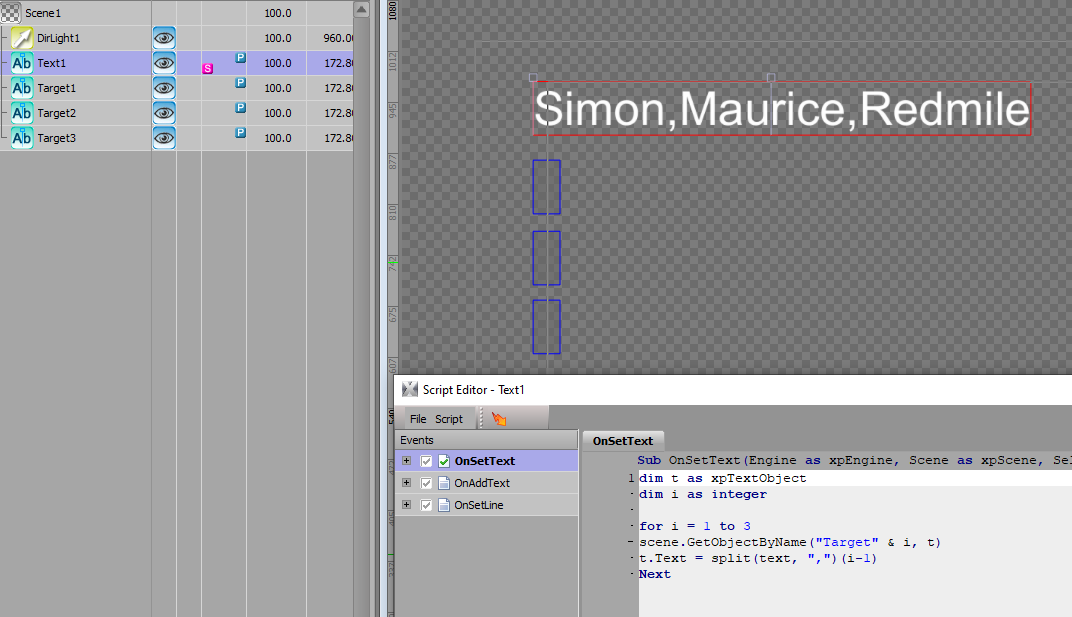Screen dimensions: 1072x617
Task: Click the scroll up arrow in object list
Action: [x=361, y=8]
